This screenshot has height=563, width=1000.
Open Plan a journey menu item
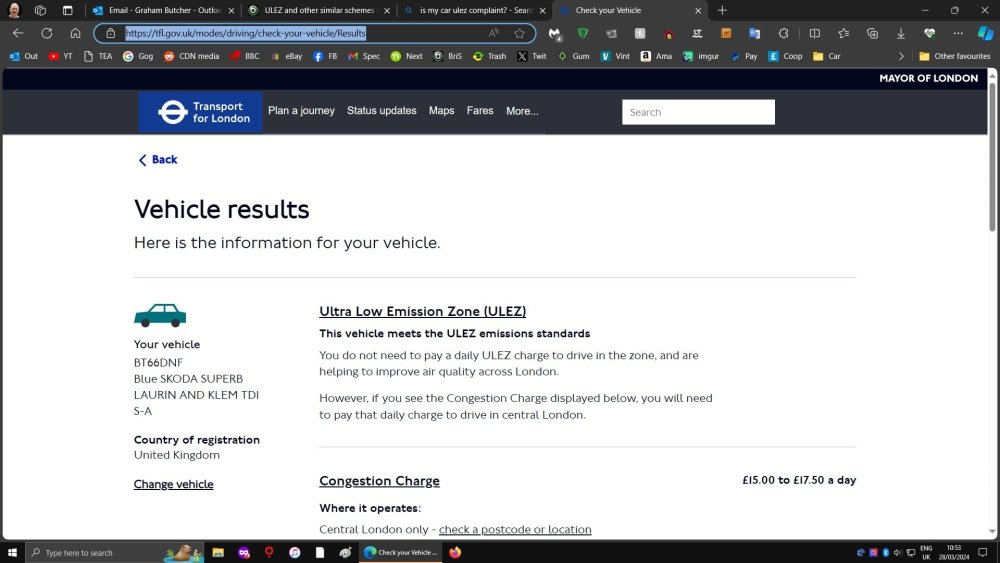click(x=301, y=111)
